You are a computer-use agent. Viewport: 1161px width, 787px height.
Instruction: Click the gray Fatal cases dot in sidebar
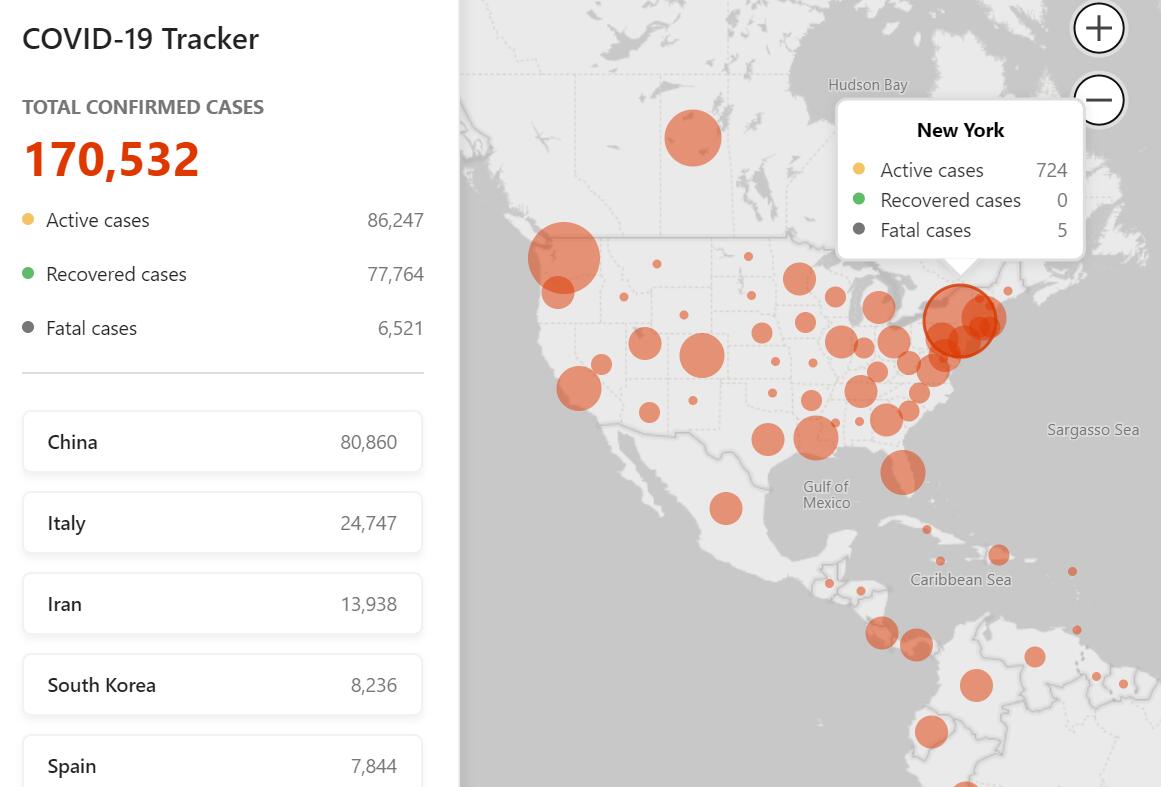(28, 327)
